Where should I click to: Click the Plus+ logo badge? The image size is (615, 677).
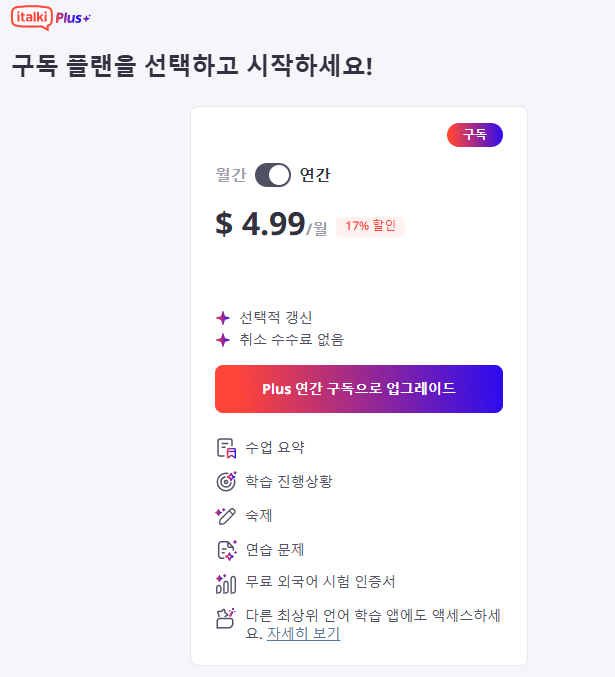point(73,18)
